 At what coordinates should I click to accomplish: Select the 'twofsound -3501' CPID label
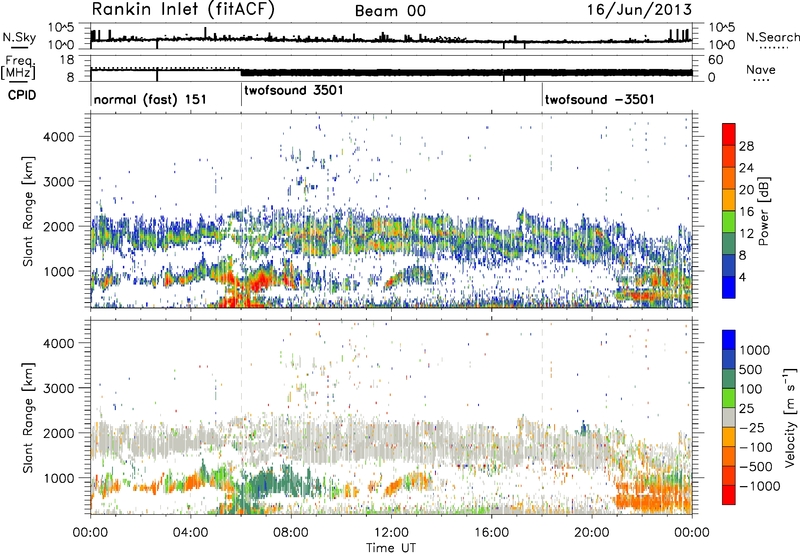[x=599, y=99]
